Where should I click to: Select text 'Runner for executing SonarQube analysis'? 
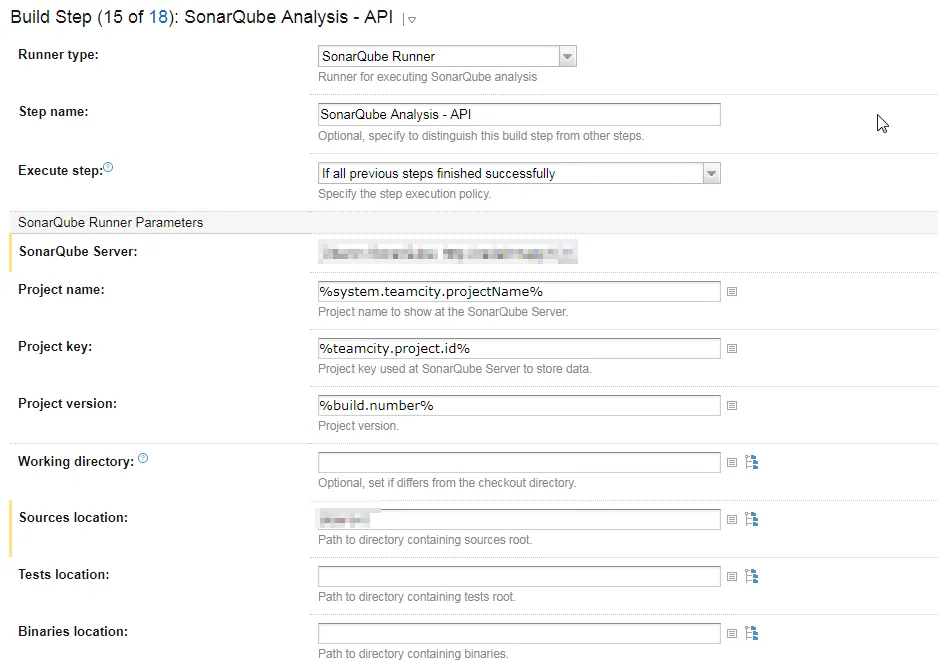(x=428, y=77)
